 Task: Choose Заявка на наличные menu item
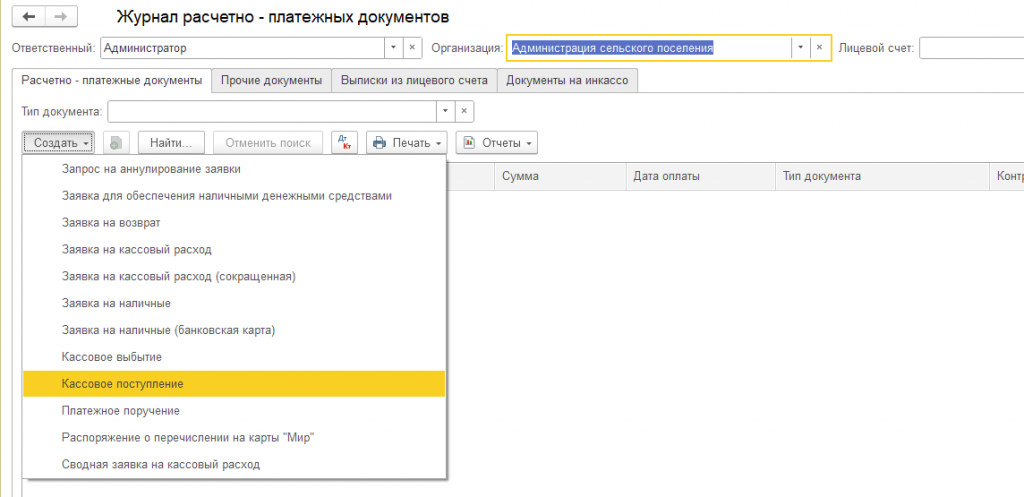(234, 304)
